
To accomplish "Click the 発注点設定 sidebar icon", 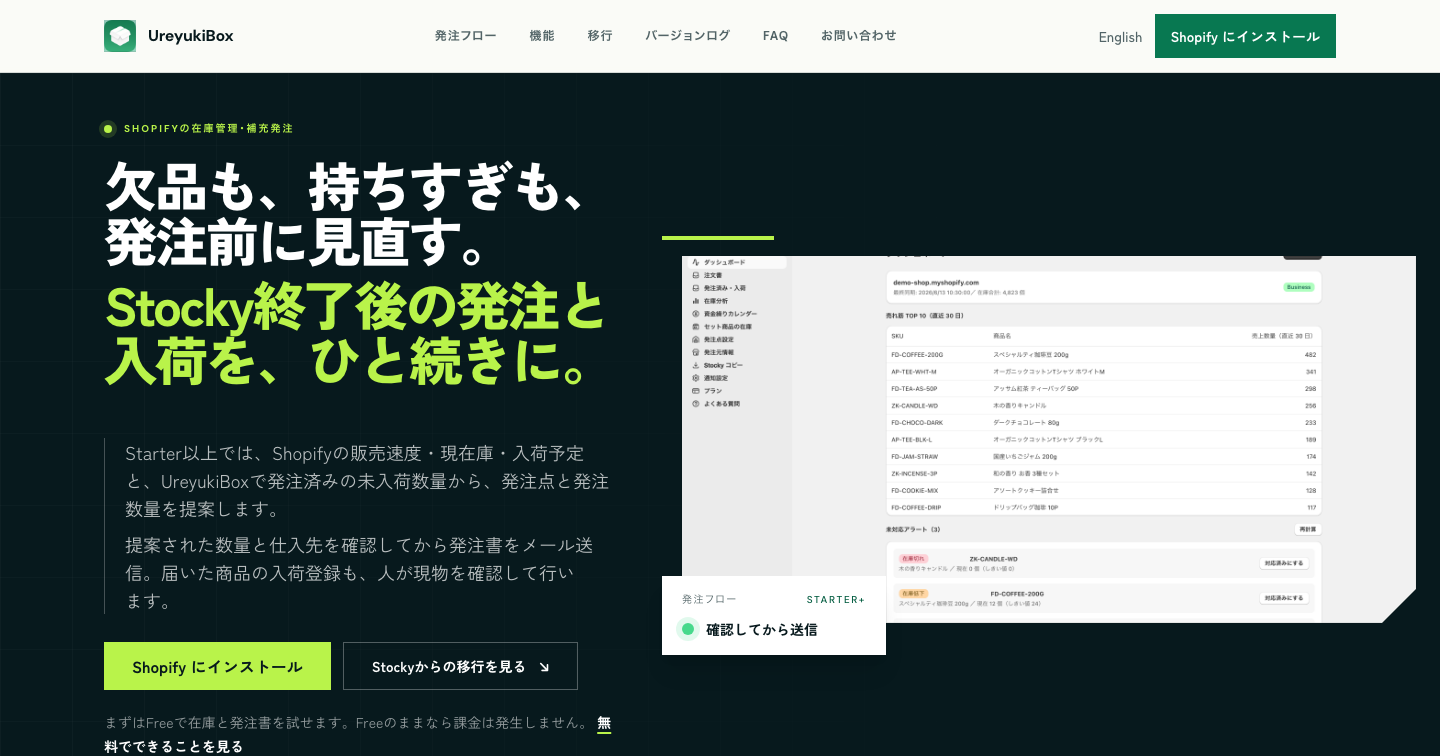I will click(x=695, y=340).
